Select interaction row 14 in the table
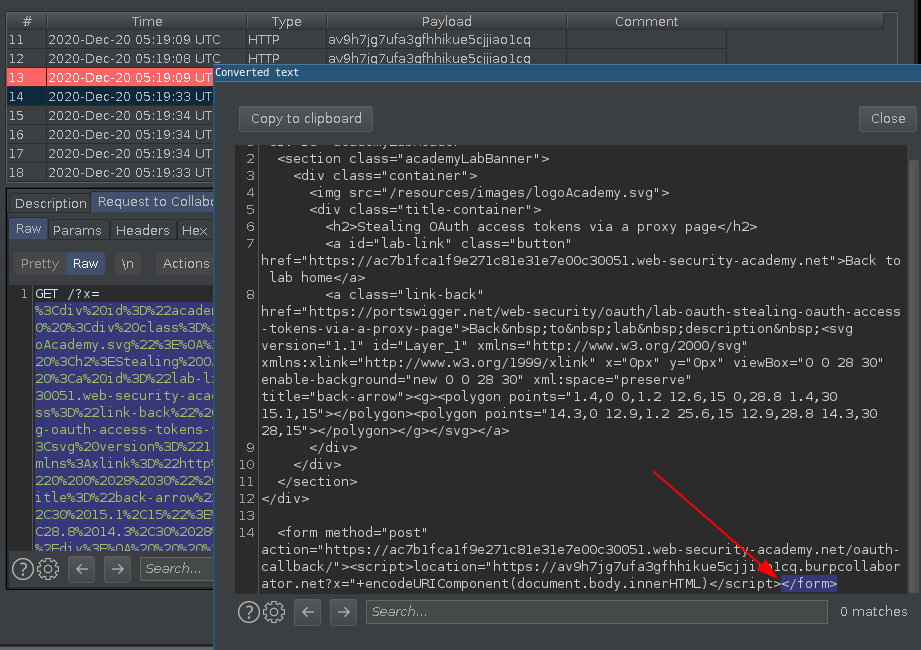This screenshot has height=650, width=921. pyautogui.click(x=110, y=96)
